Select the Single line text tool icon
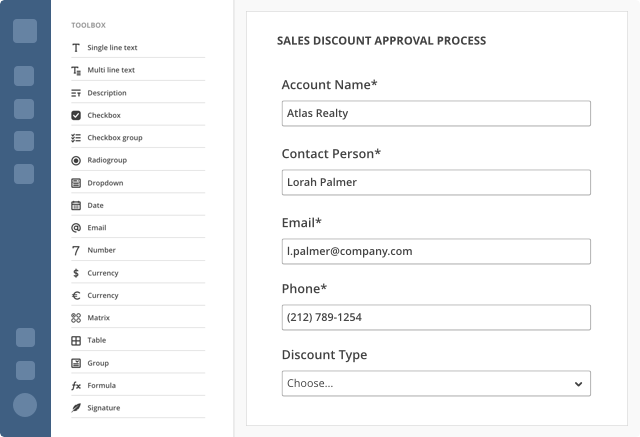Image resolution: width=640 pixels, height=437 pixels. point(76,48)
